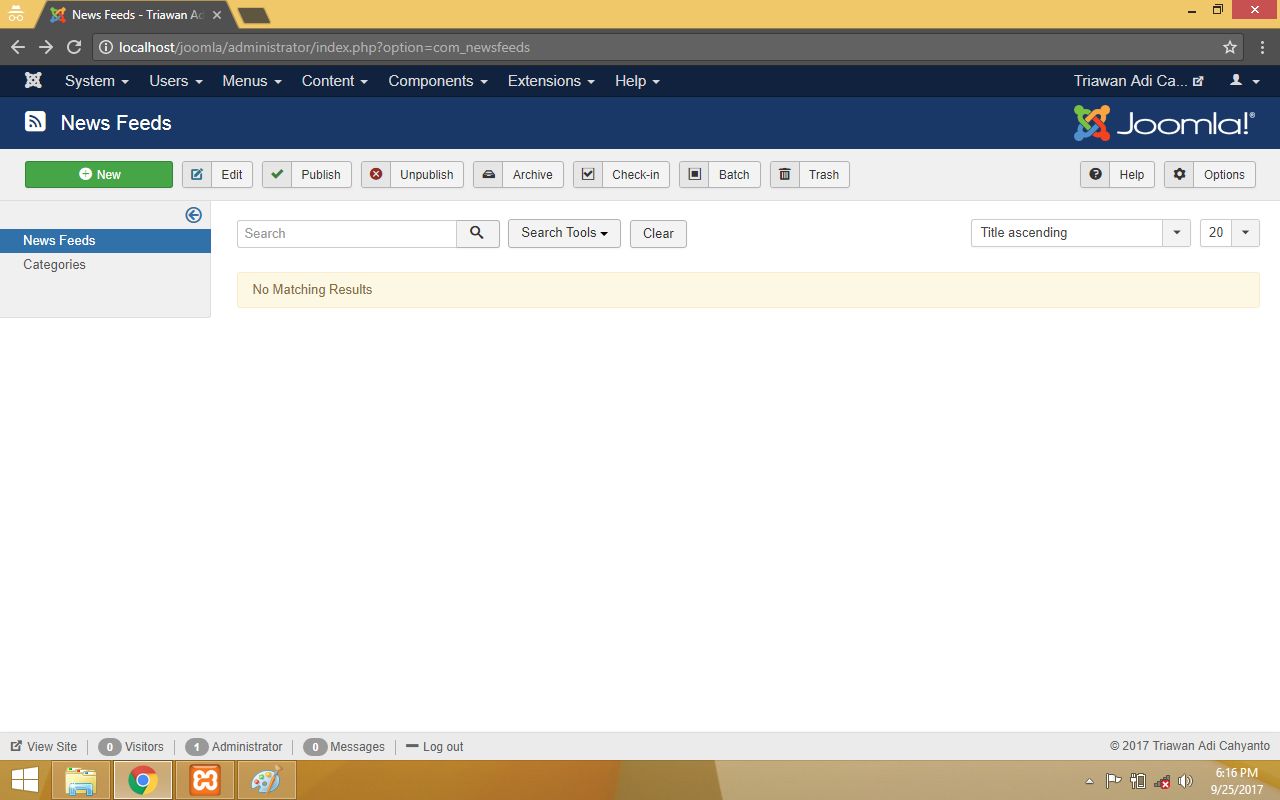This screenshot has width=1280, height=800.
Task: Click the Joomla logo icon in menu bar
Action: pos(33,81)
